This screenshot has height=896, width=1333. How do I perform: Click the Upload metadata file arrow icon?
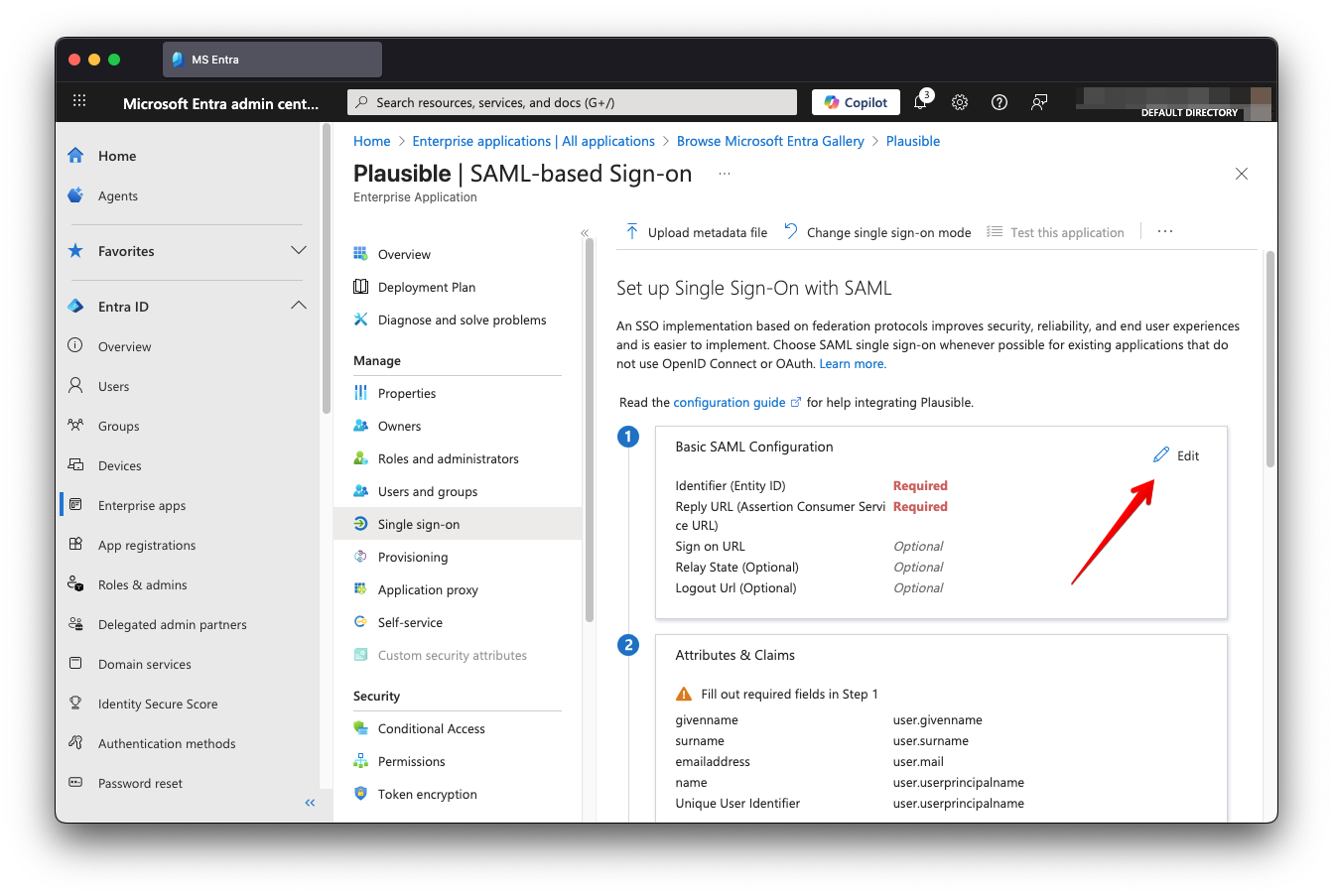[x=632, y=230]
